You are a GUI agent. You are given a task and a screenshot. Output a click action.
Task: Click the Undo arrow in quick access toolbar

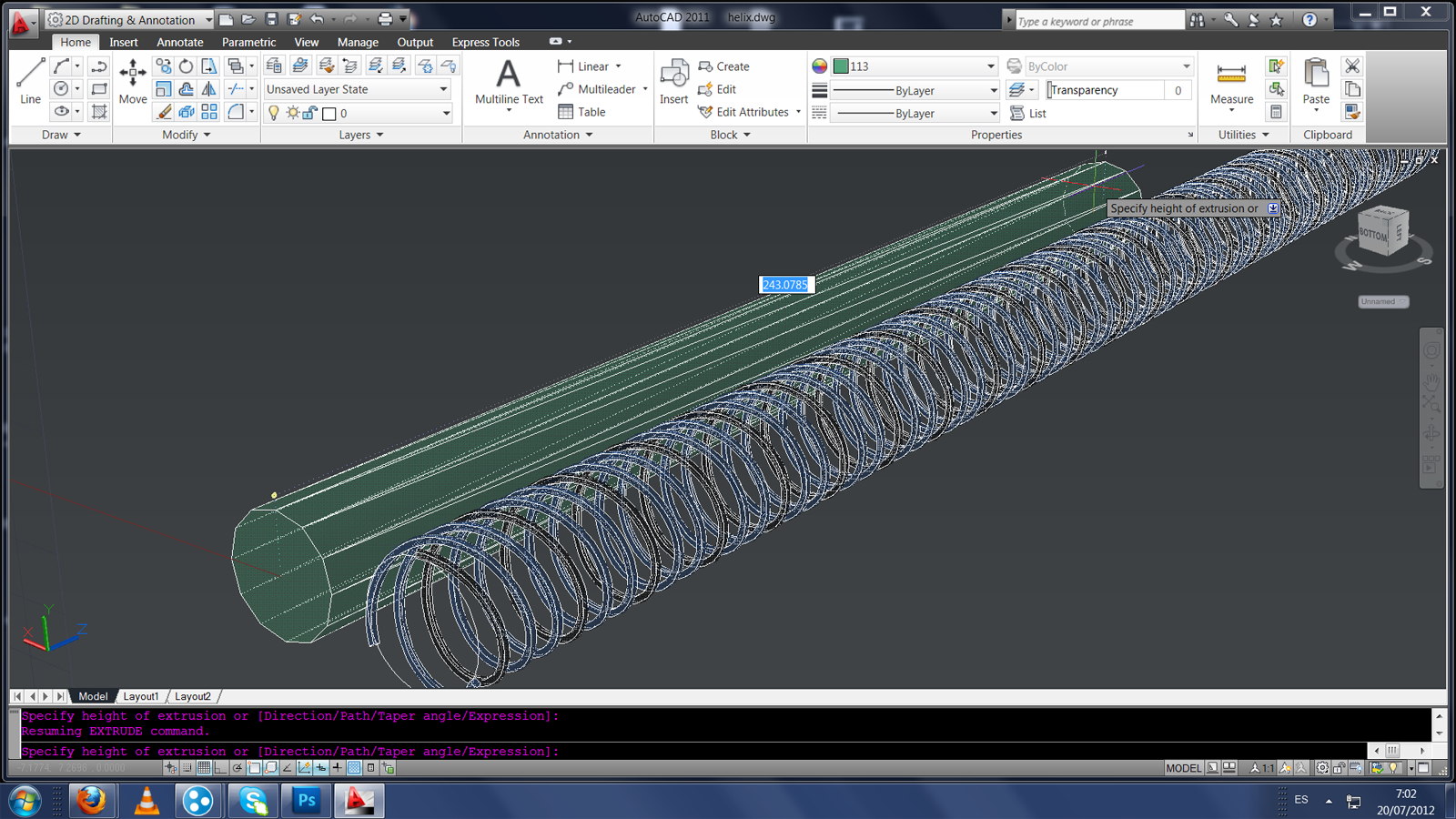(x=317, y=19)
